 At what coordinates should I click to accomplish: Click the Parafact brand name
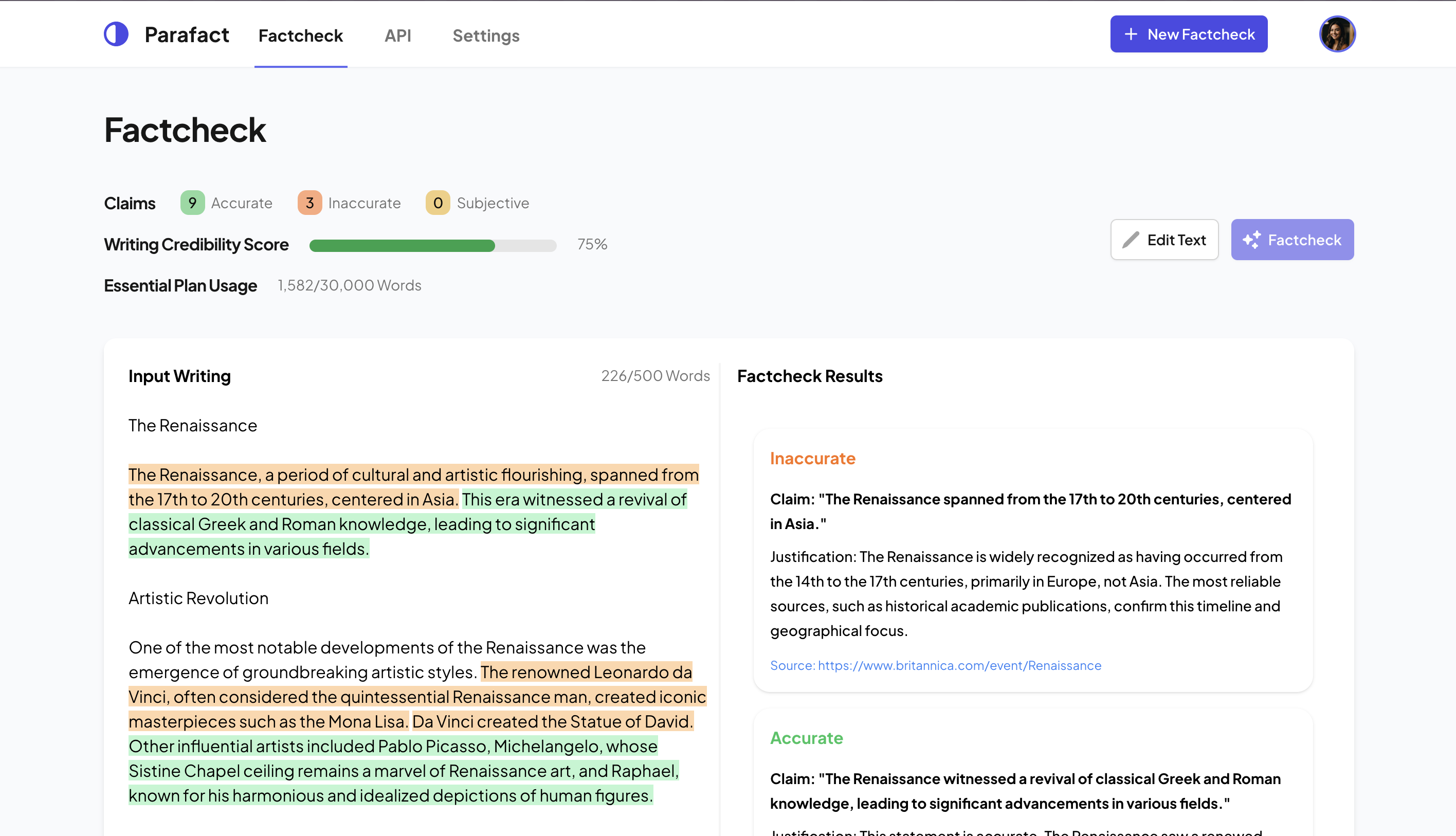(187, 34)
